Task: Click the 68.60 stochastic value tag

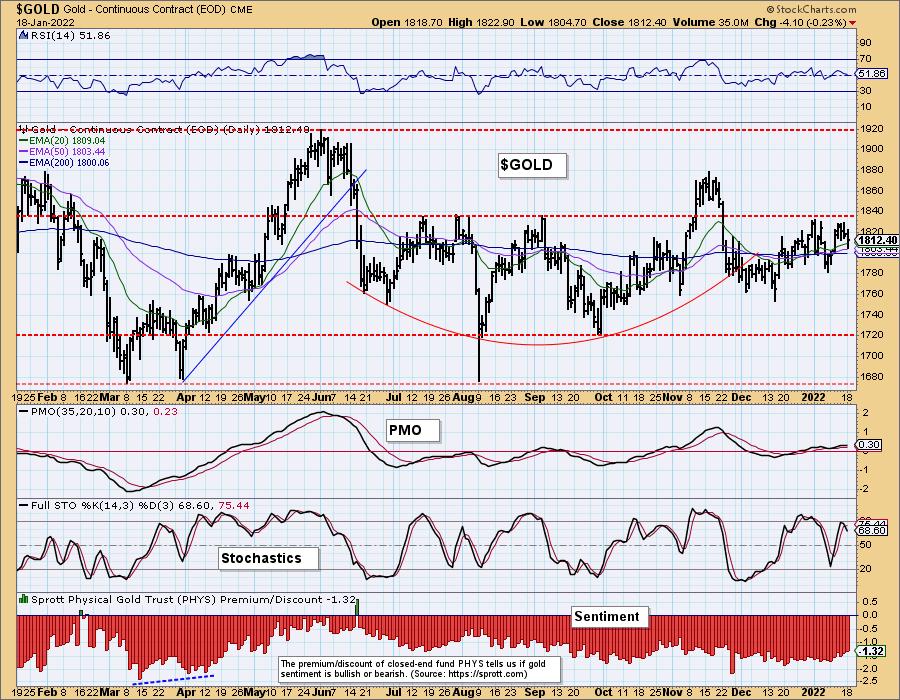Action: click(x=872, y=531)
